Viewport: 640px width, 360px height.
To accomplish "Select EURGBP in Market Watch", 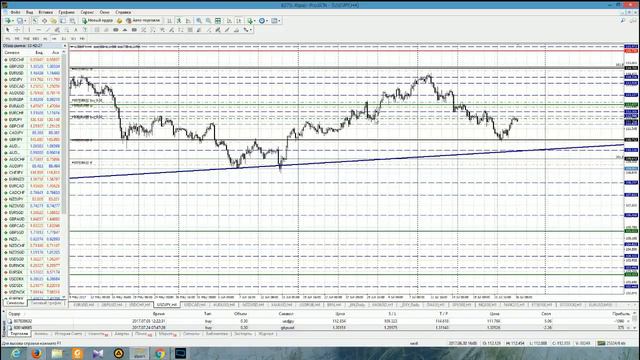I will [34, 100].
